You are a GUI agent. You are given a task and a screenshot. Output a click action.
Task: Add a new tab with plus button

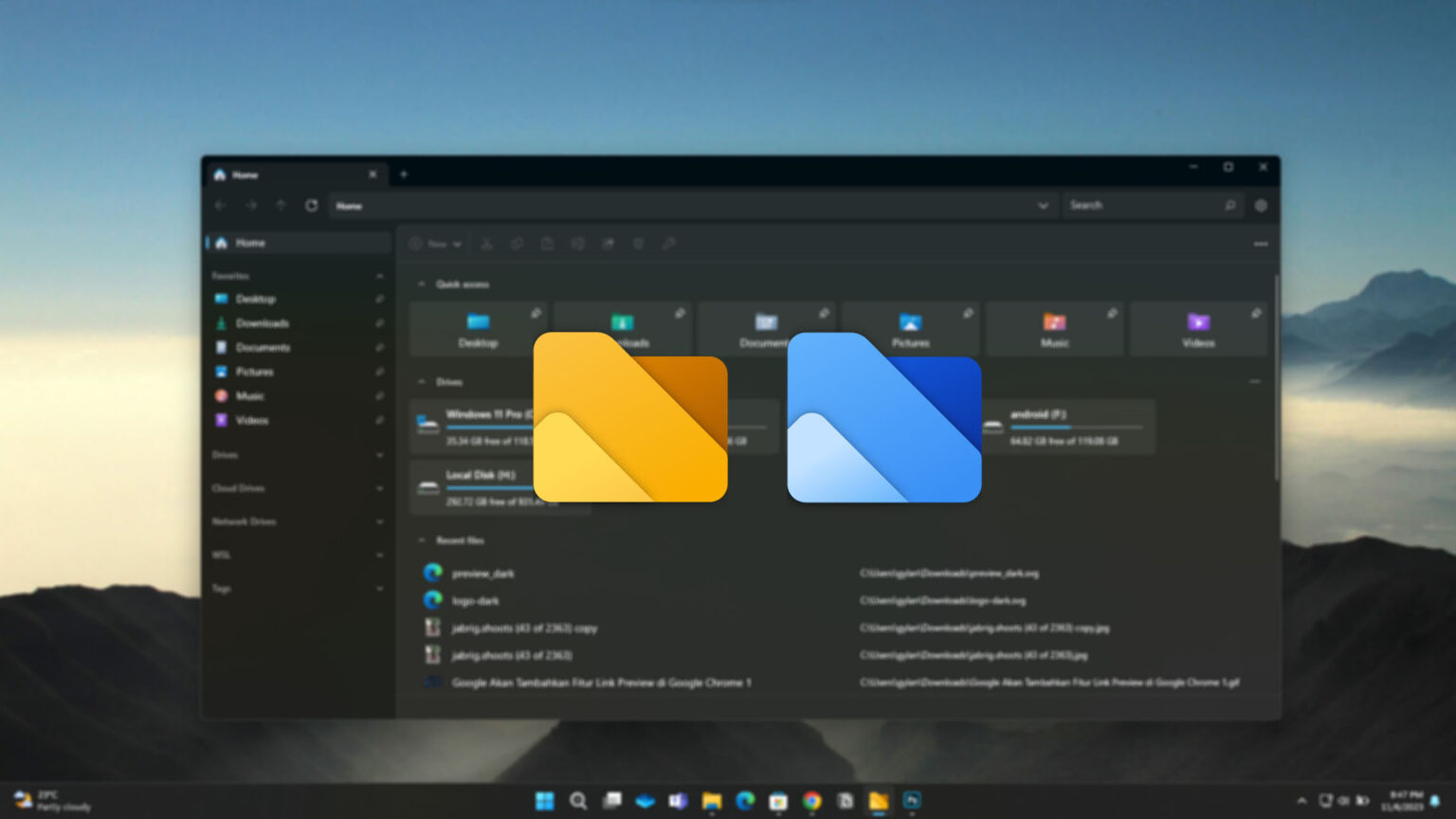click(404, 174)
